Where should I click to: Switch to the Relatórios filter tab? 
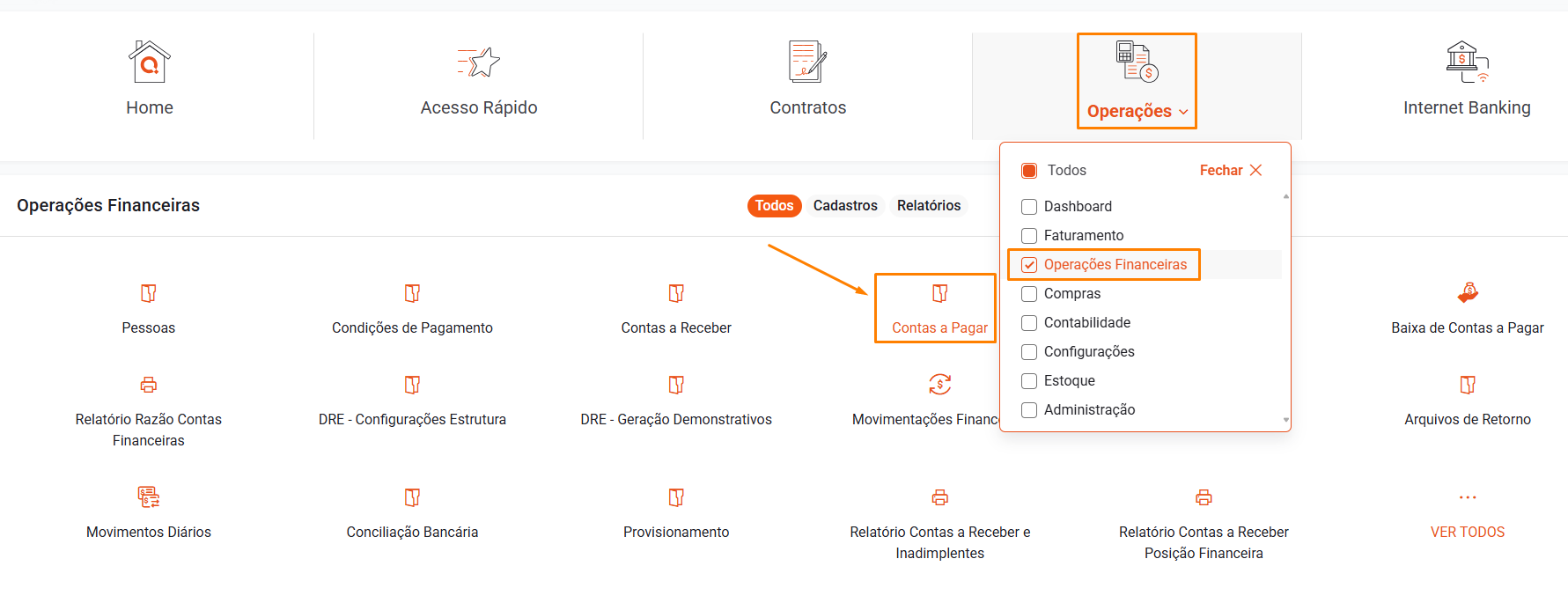click(x=929, y=206)
